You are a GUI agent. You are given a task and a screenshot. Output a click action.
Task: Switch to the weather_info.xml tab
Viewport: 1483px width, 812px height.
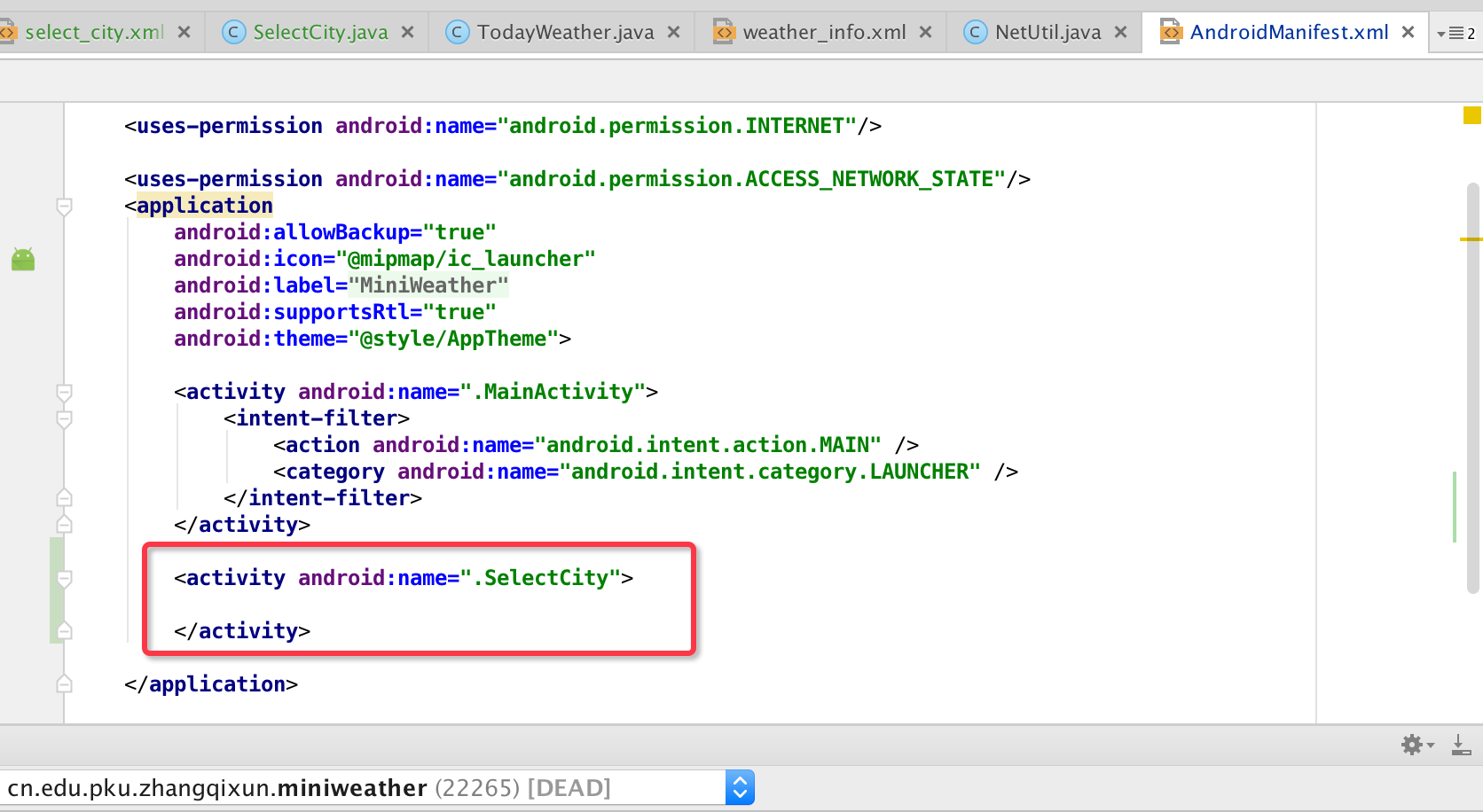coord(823,33)
